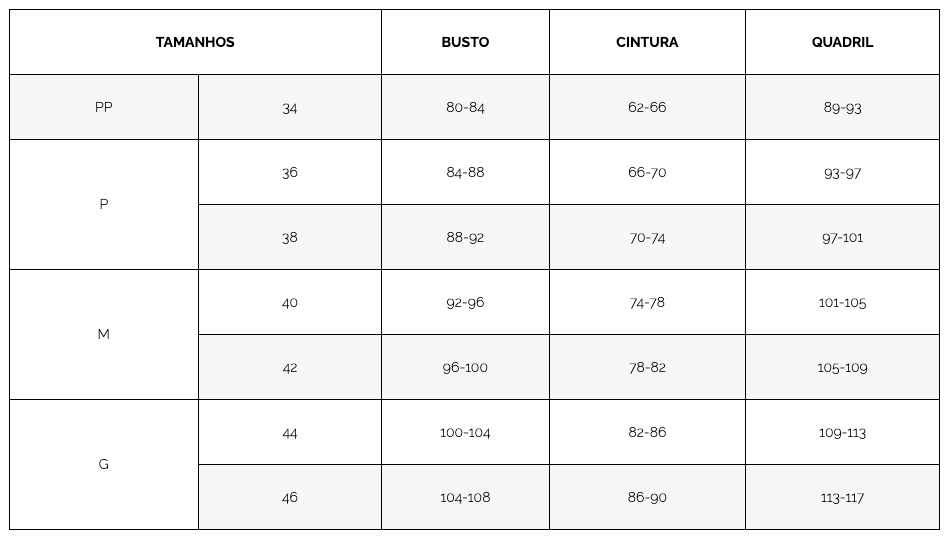Click the QUADRIL column header
The height and width of the screenshot is (538, 945).
(x=842, y=42)
